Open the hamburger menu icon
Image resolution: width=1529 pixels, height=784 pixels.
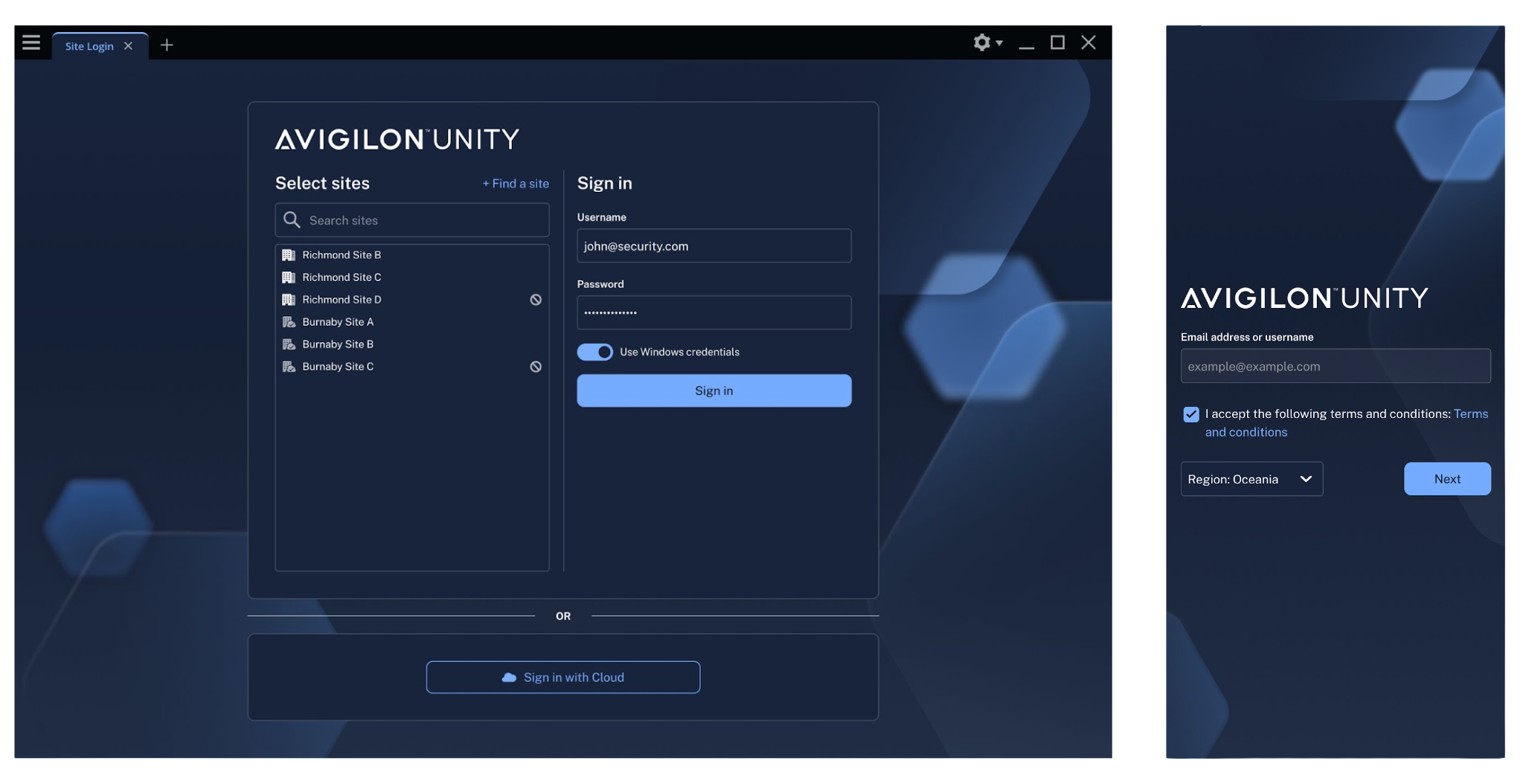pos(31,42)
